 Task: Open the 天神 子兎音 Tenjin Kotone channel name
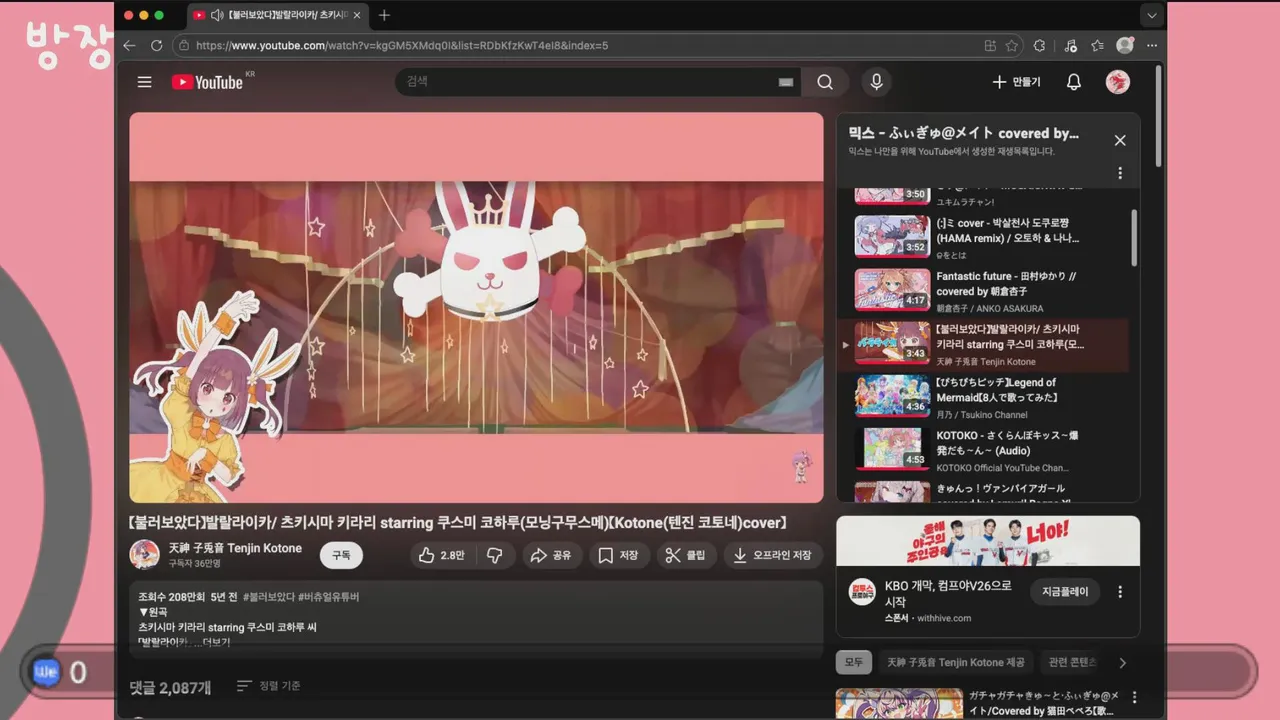click(x=235, y=548)
